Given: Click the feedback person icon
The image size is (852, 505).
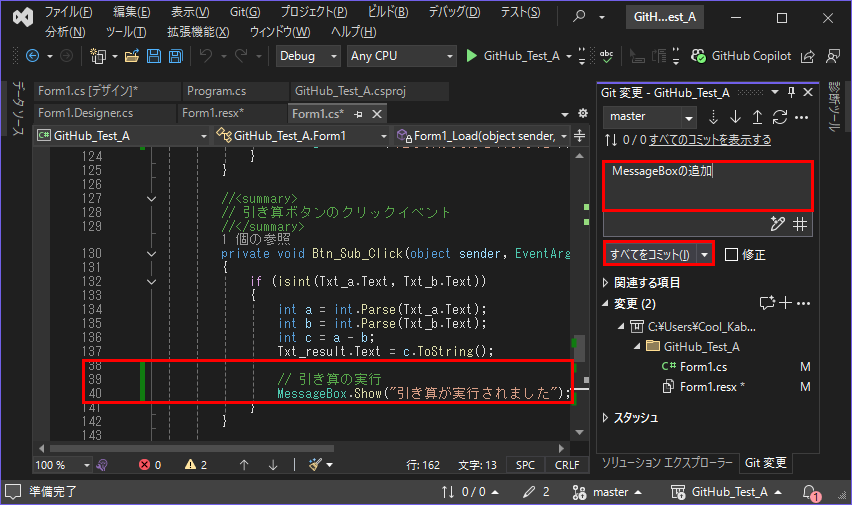Looking at the screenshot, I should 833,56.
